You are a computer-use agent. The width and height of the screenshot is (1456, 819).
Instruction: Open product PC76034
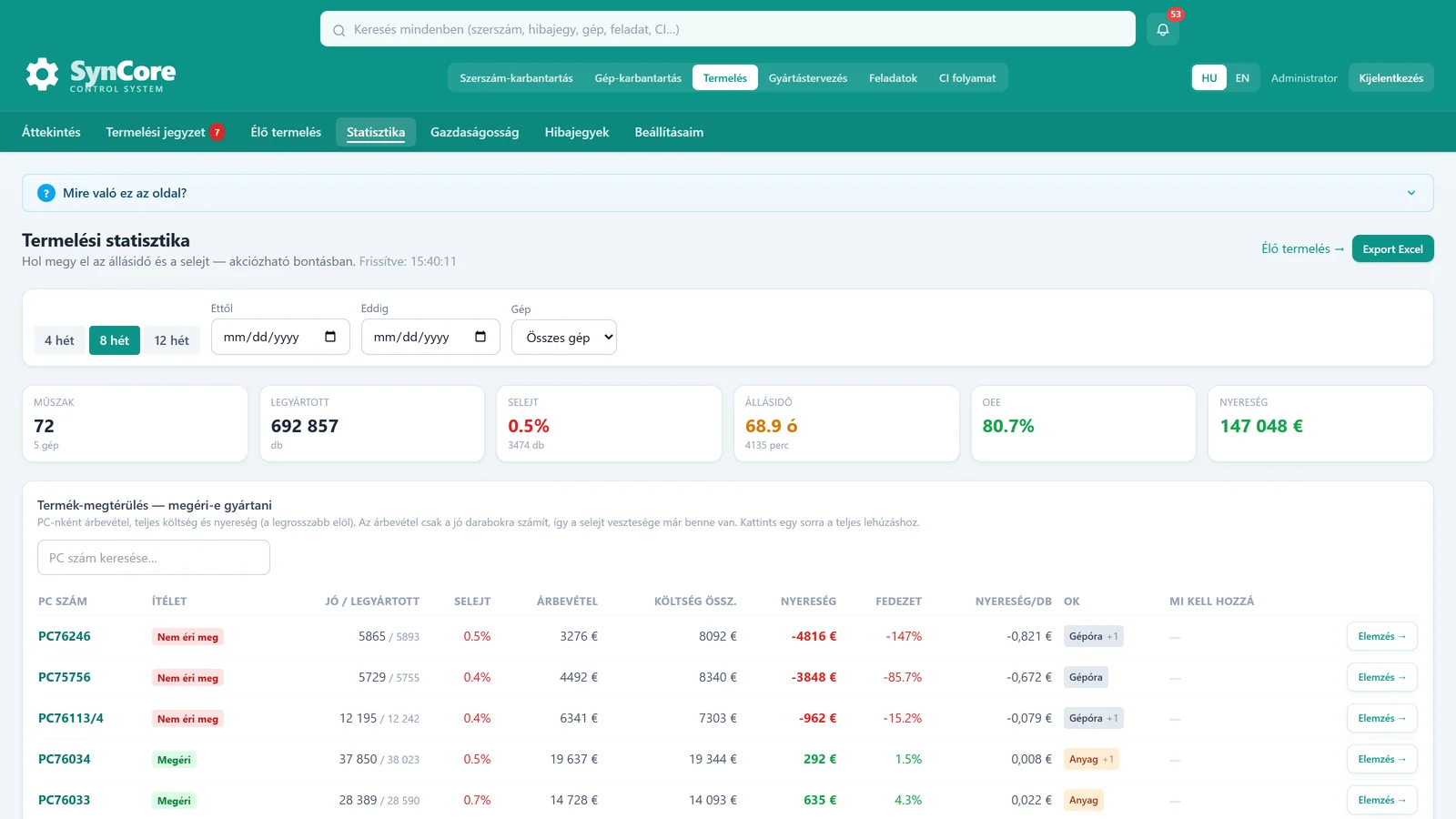pos(65,759)
